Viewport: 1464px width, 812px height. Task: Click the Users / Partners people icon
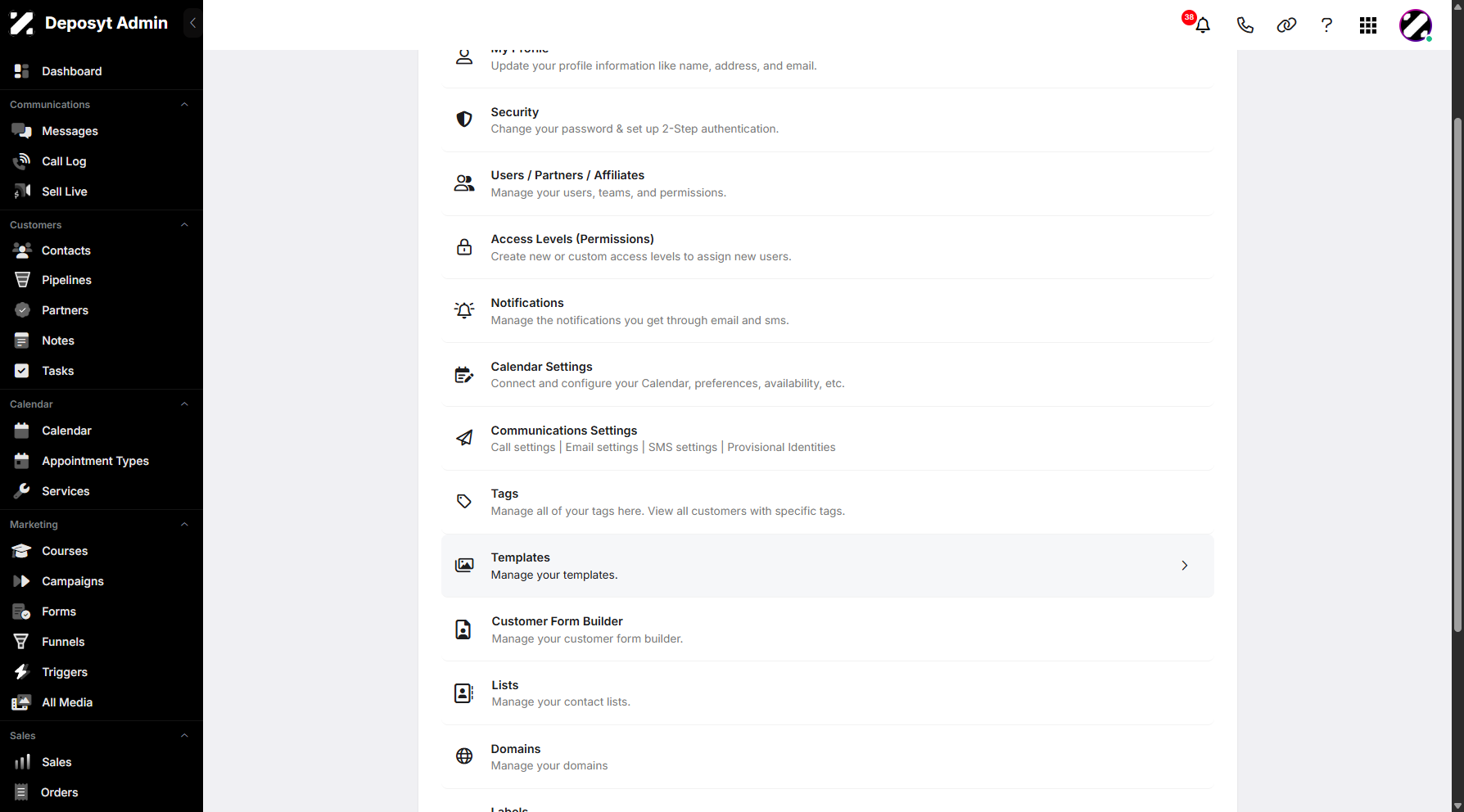[464, 183]
